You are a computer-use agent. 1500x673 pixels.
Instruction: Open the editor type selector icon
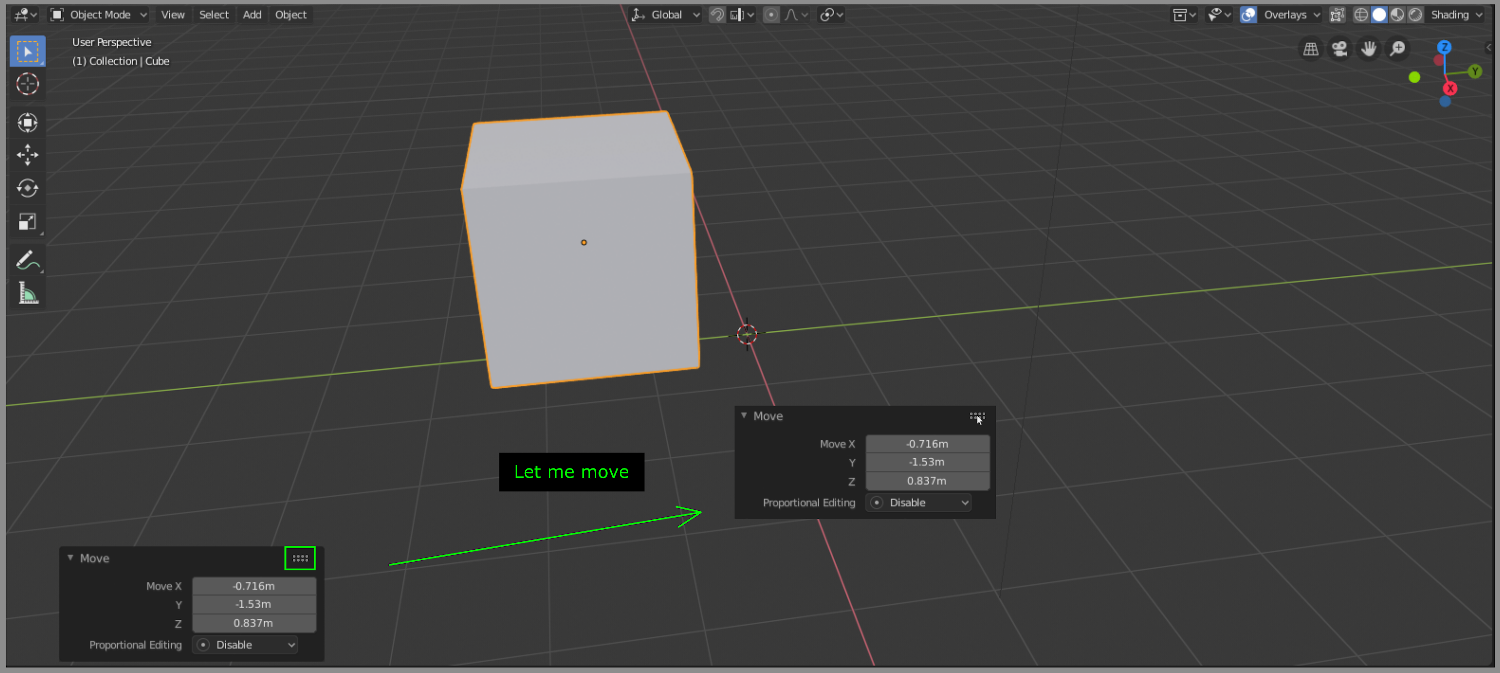(x=25, y=15)
